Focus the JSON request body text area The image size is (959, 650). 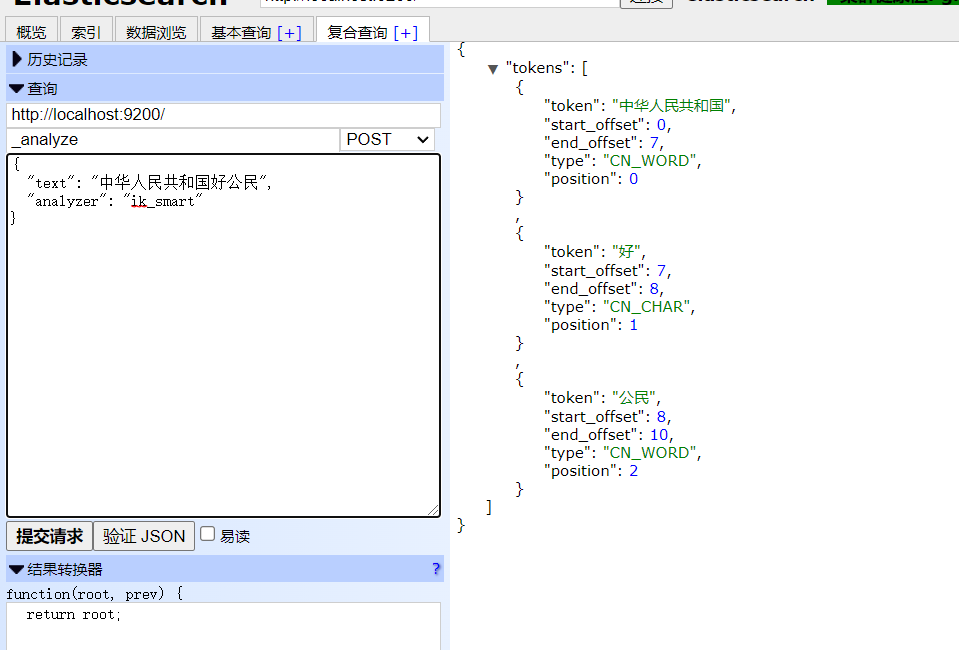pyautogui.click(x=223, y=335)
